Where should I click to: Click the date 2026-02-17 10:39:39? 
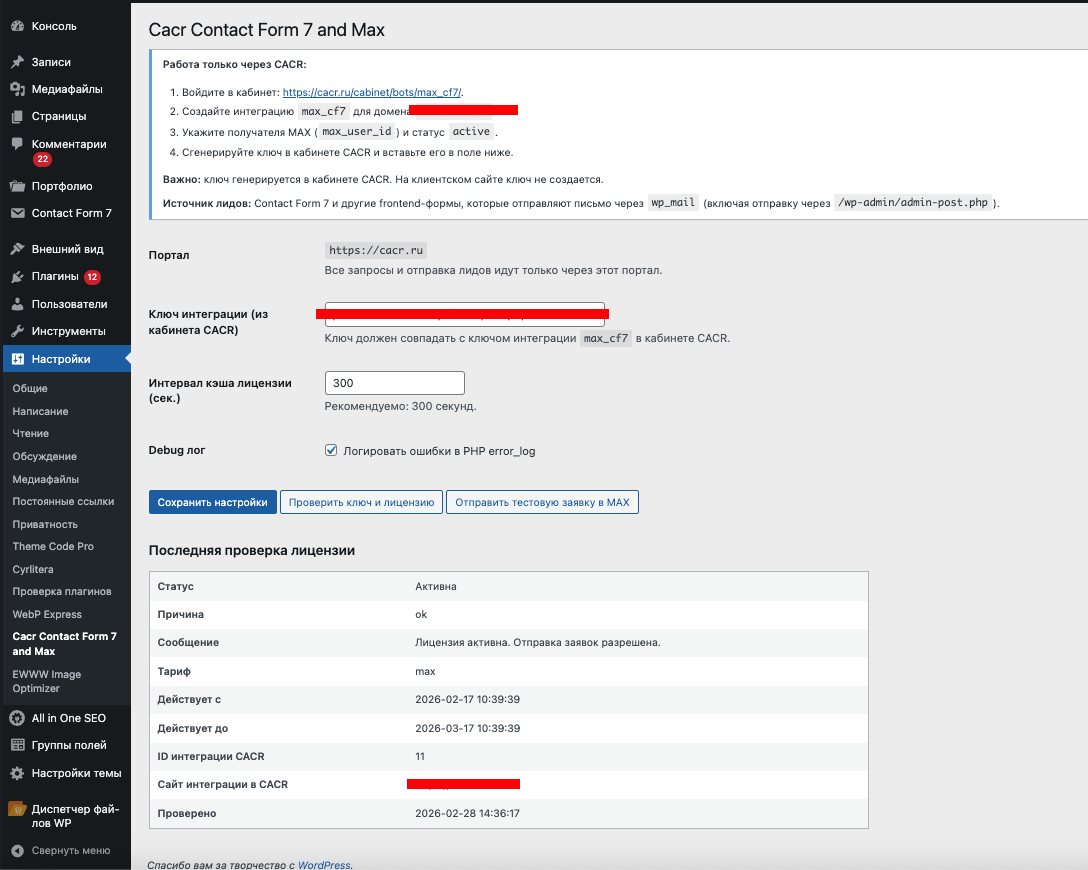coord(468,699)
